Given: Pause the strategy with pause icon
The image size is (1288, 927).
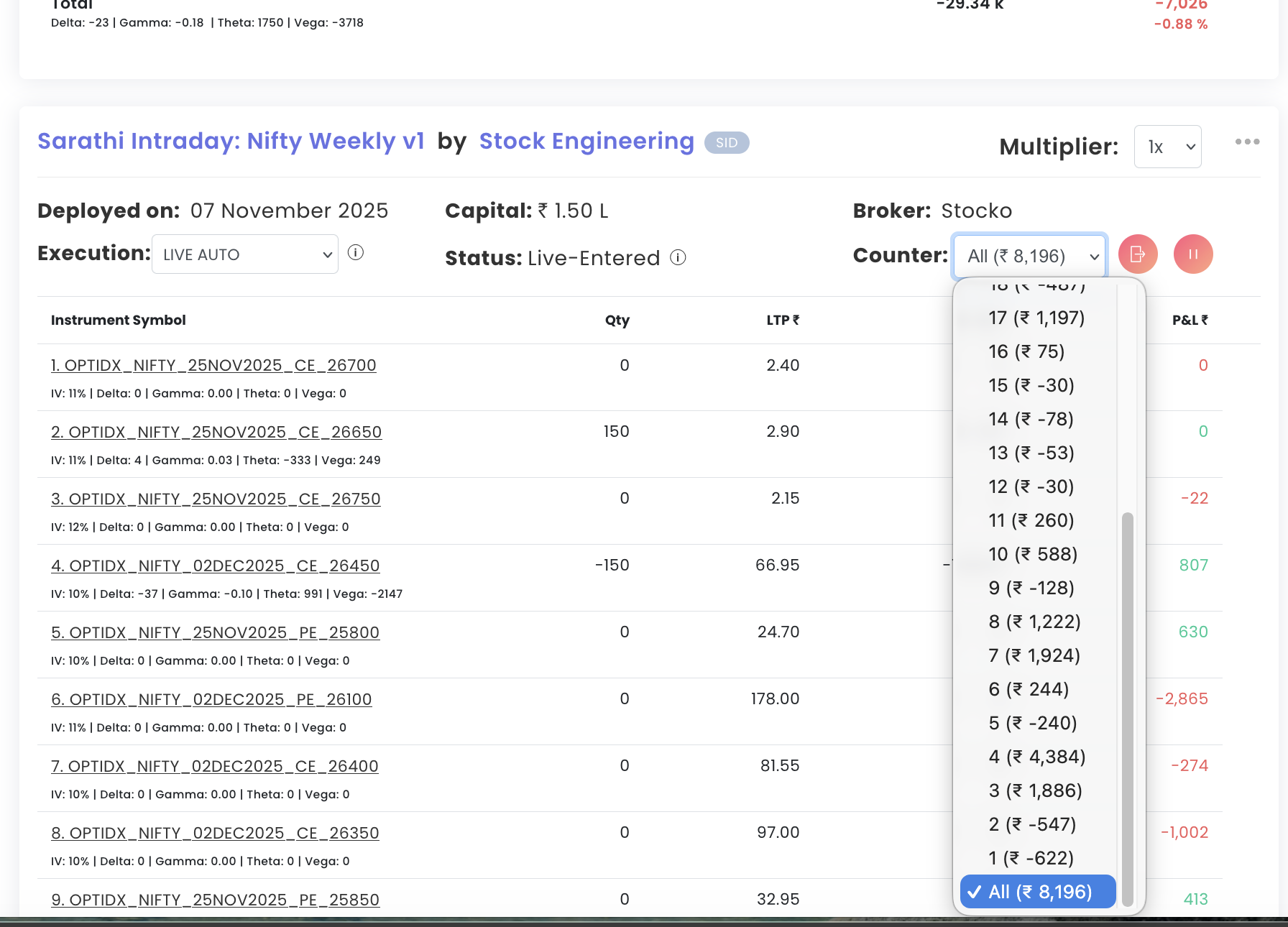Looking at the screenshot, I should pos(1193,254).
